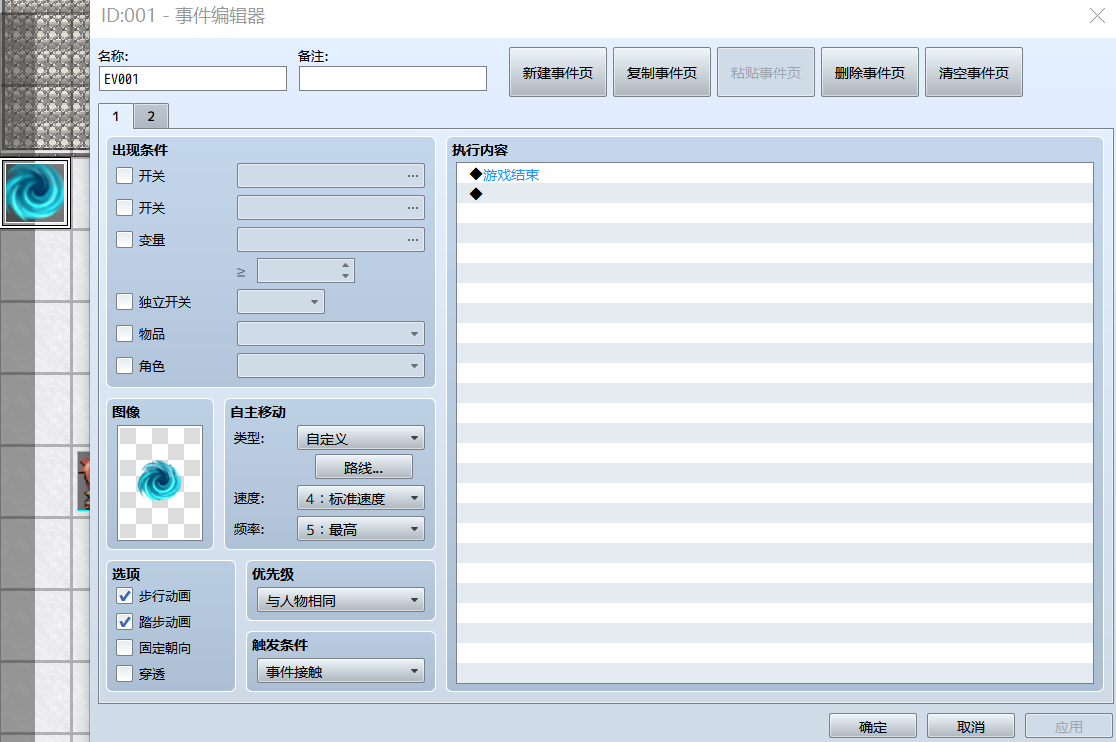The width and height of the screenshot is (1116, 742).
Task: Open the 类型 dropdown showing 自定义
Action: point(361,438)
